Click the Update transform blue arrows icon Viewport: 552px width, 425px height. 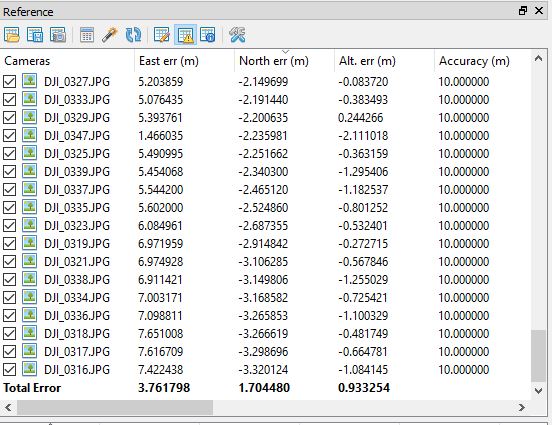point(133,35)
